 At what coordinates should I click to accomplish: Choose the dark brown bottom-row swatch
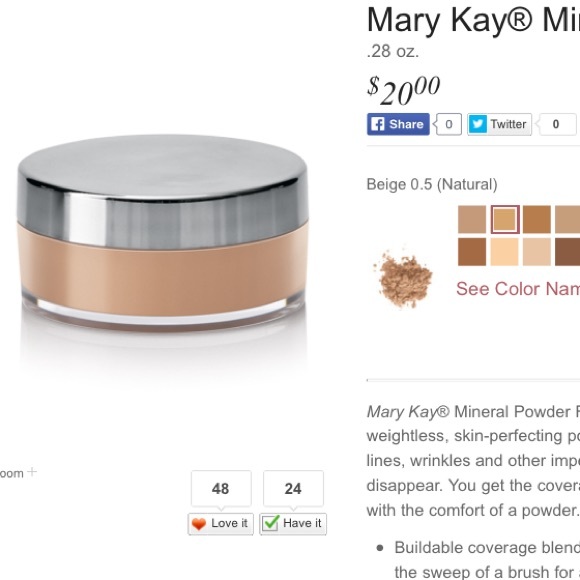pos(567,252)
